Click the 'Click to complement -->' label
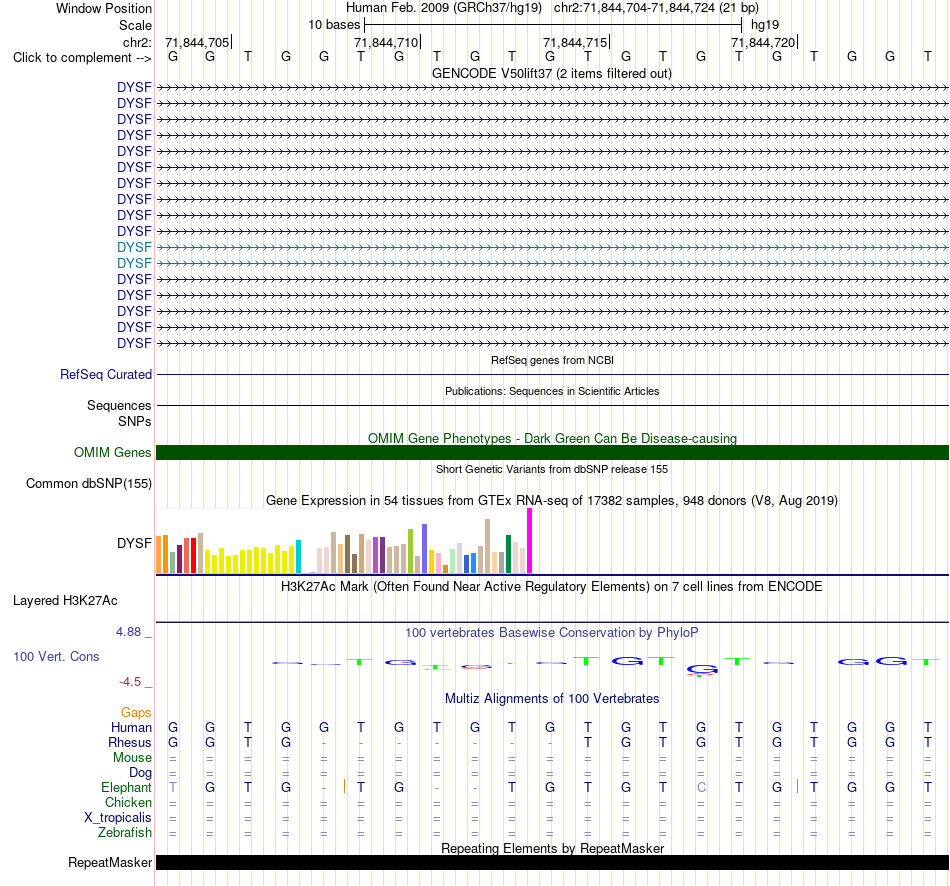The height and width of the screenshot is (886, 950). [82, 58]
